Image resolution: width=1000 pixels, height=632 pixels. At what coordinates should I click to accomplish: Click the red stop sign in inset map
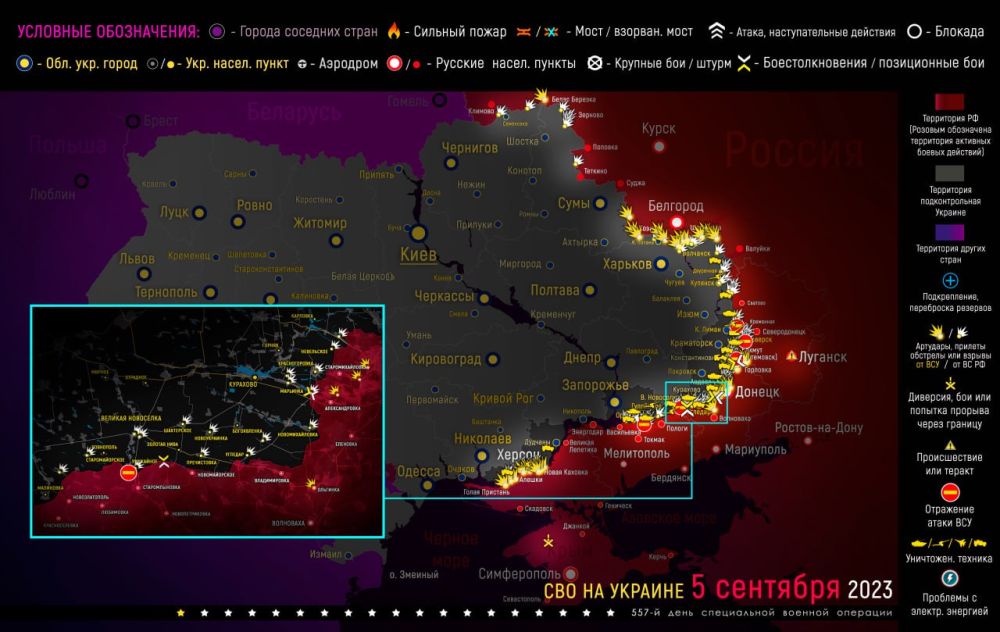[128, 473]
